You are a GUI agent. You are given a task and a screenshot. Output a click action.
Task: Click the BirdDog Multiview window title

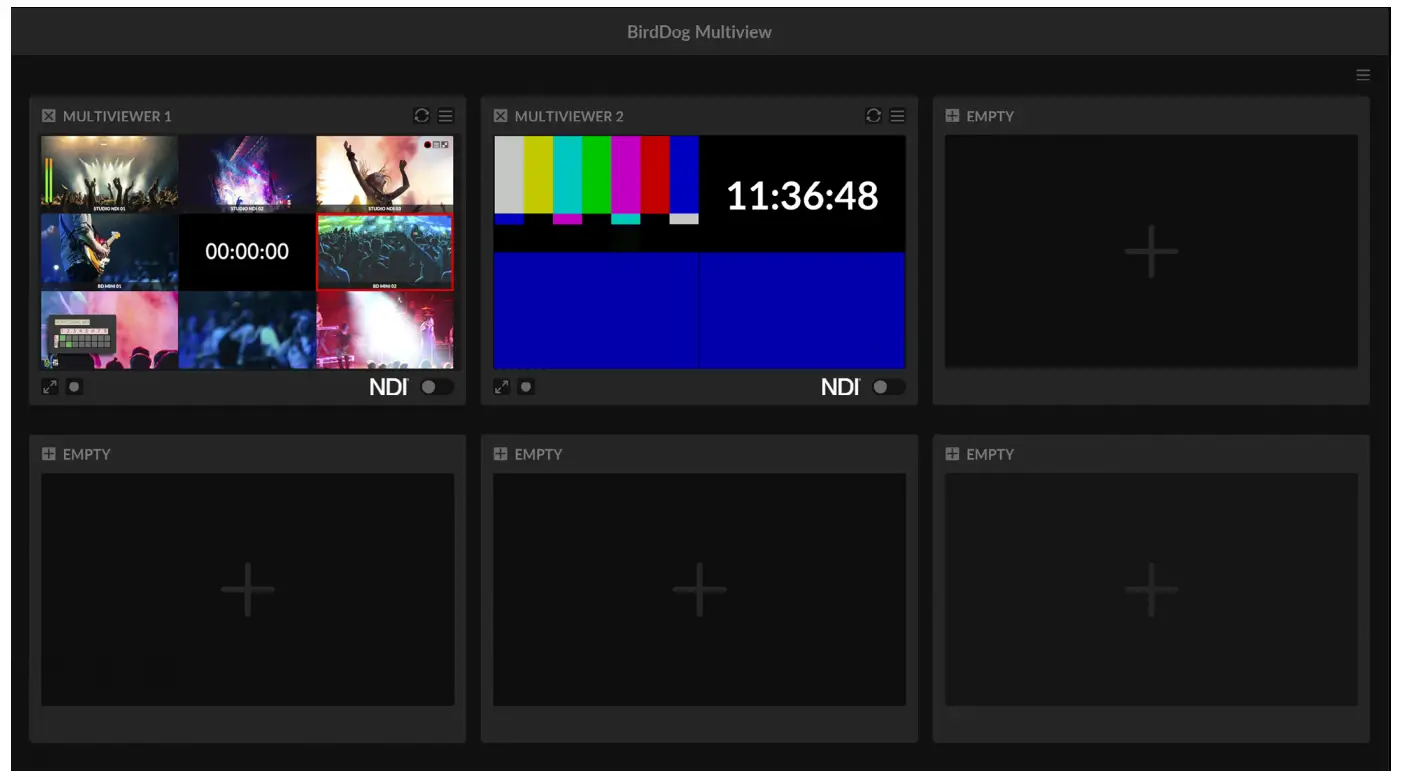pos(699,32)
